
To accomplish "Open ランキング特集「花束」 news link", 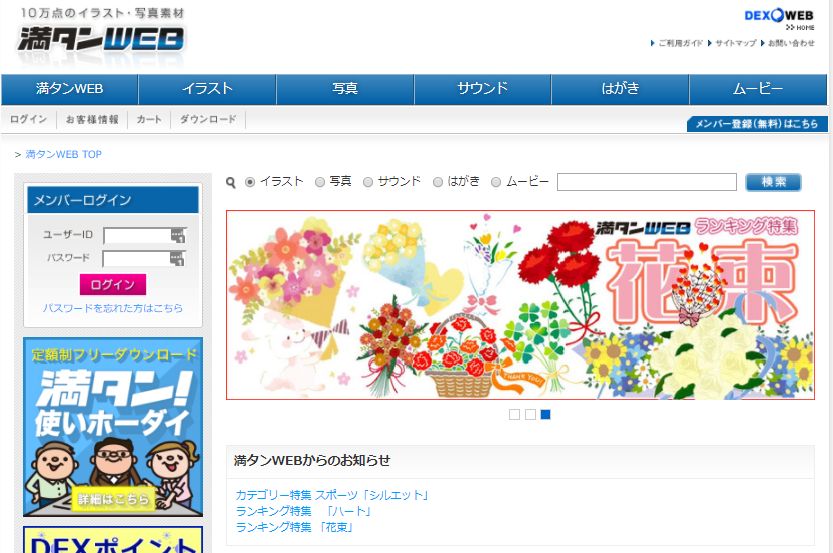I will (294, 527).
